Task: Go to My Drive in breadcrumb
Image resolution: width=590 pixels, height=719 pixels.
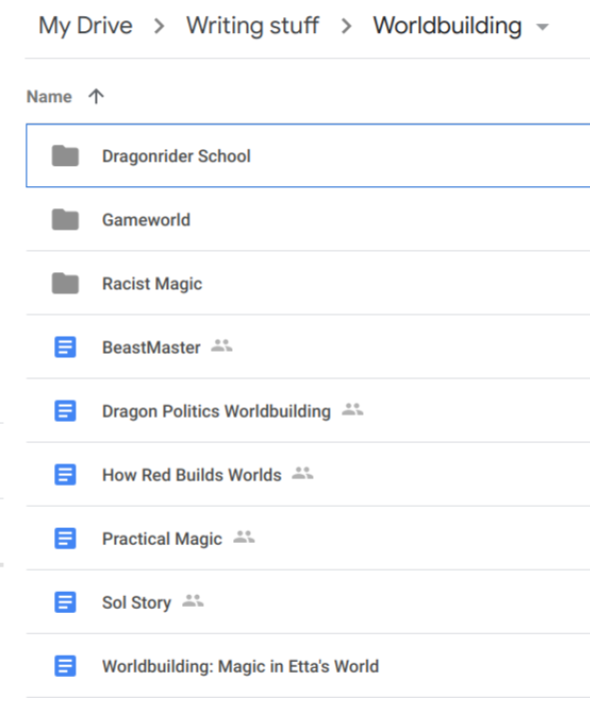Action: 86,26
